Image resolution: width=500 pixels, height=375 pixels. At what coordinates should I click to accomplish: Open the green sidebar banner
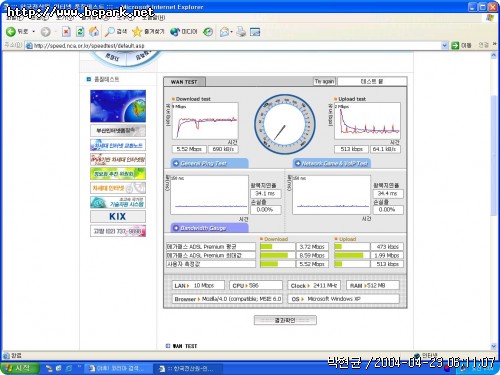click(x=118, y=173)
